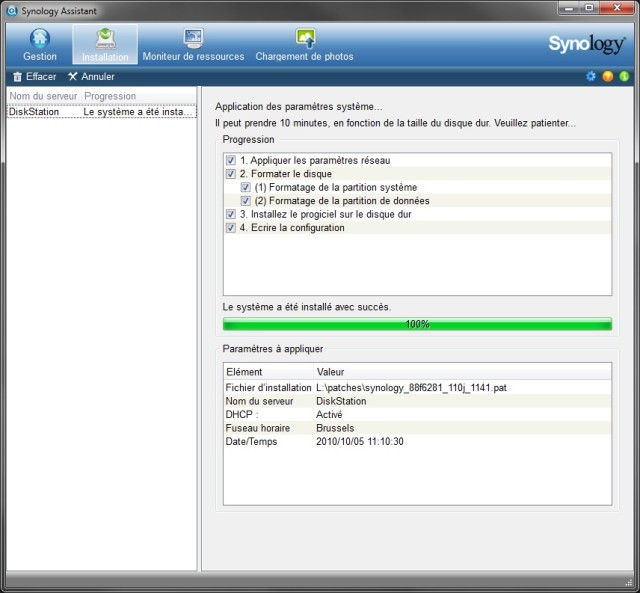
Task: Toggle checkbox Ecrire la configuration
Action: click(231, 228)
